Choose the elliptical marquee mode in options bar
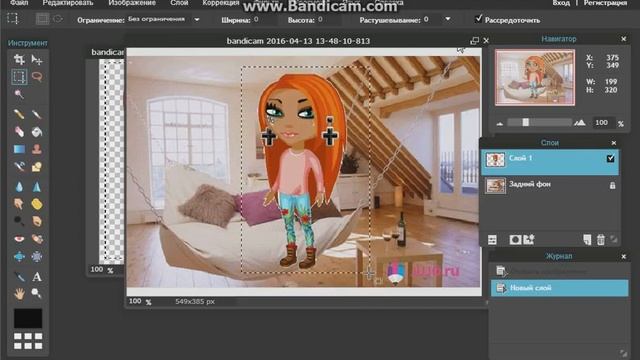This screenshot has height=360, width=640. pyautogui.click(x=58, y=19)
